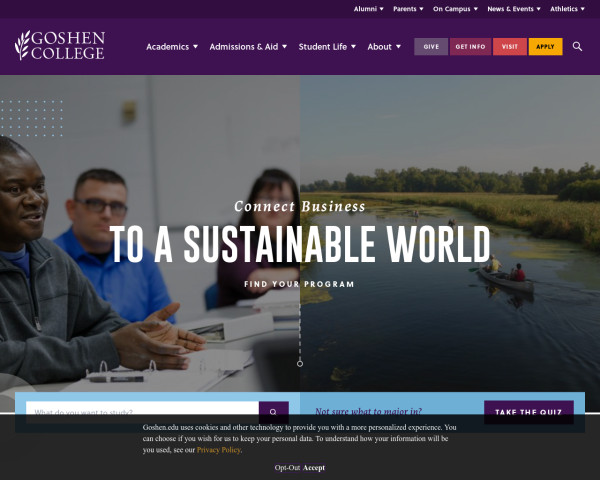The image size is (600, 480).
Task: Open the About dropdown menu
Action: click(384, 47)
